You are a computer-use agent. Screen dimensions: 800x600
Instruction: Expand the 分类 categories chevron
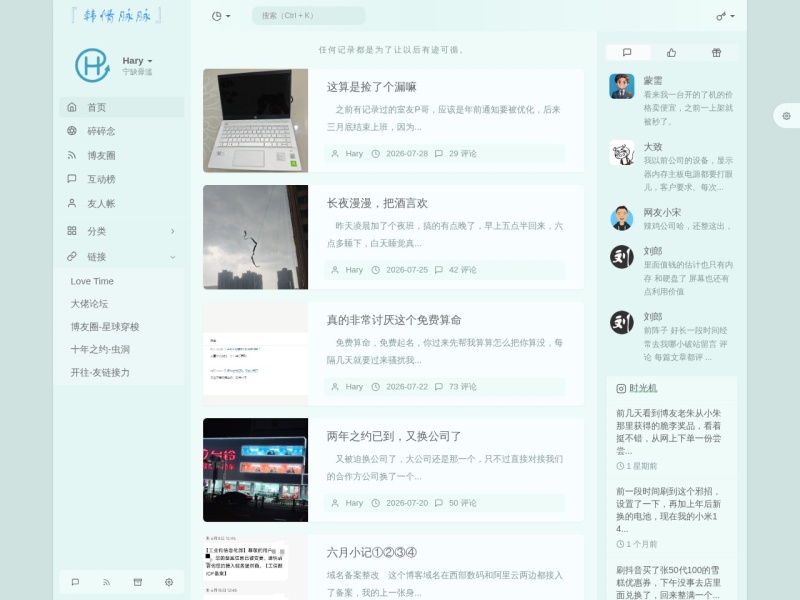pos(172,231)
